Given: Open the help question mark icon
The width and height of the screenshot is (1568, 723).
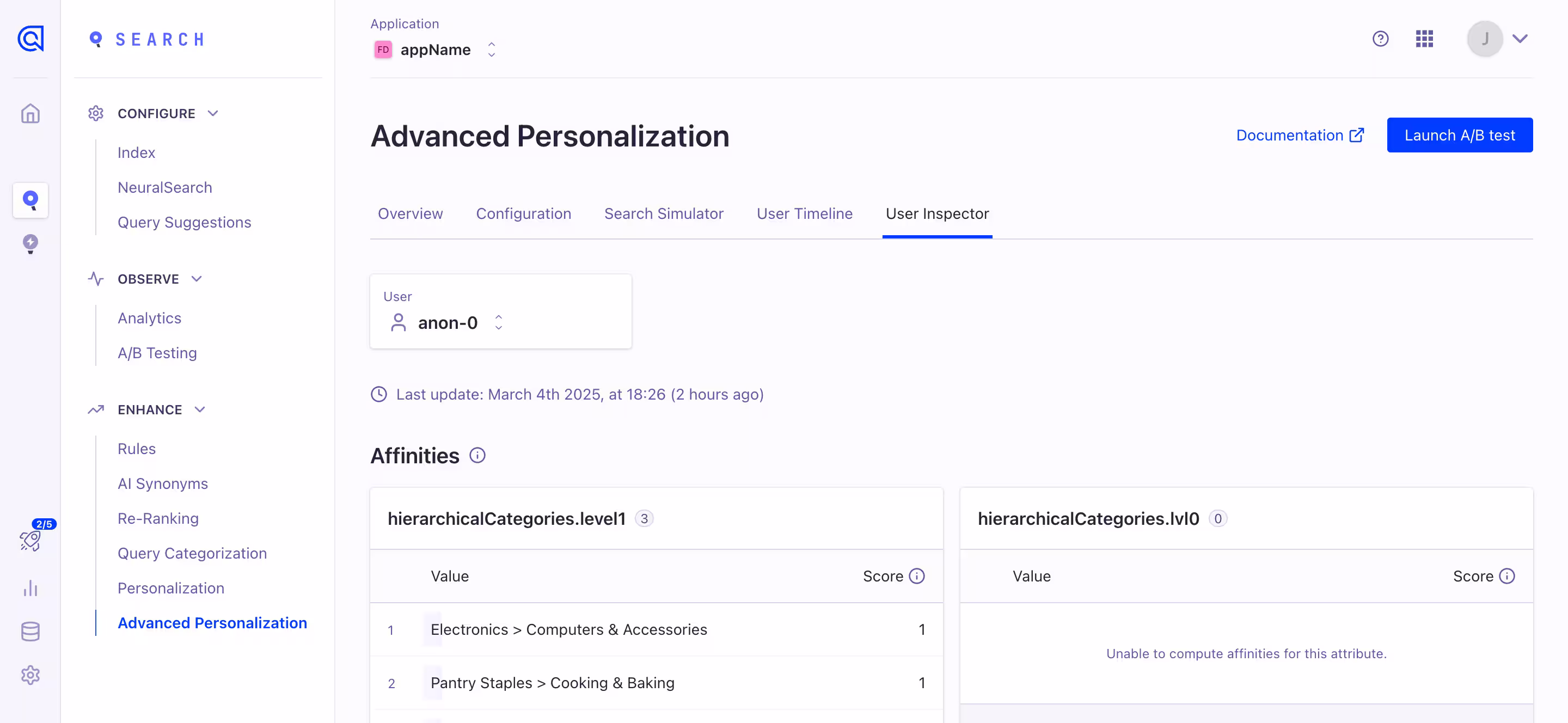Looking at the screenshot, I should 1380,39.
